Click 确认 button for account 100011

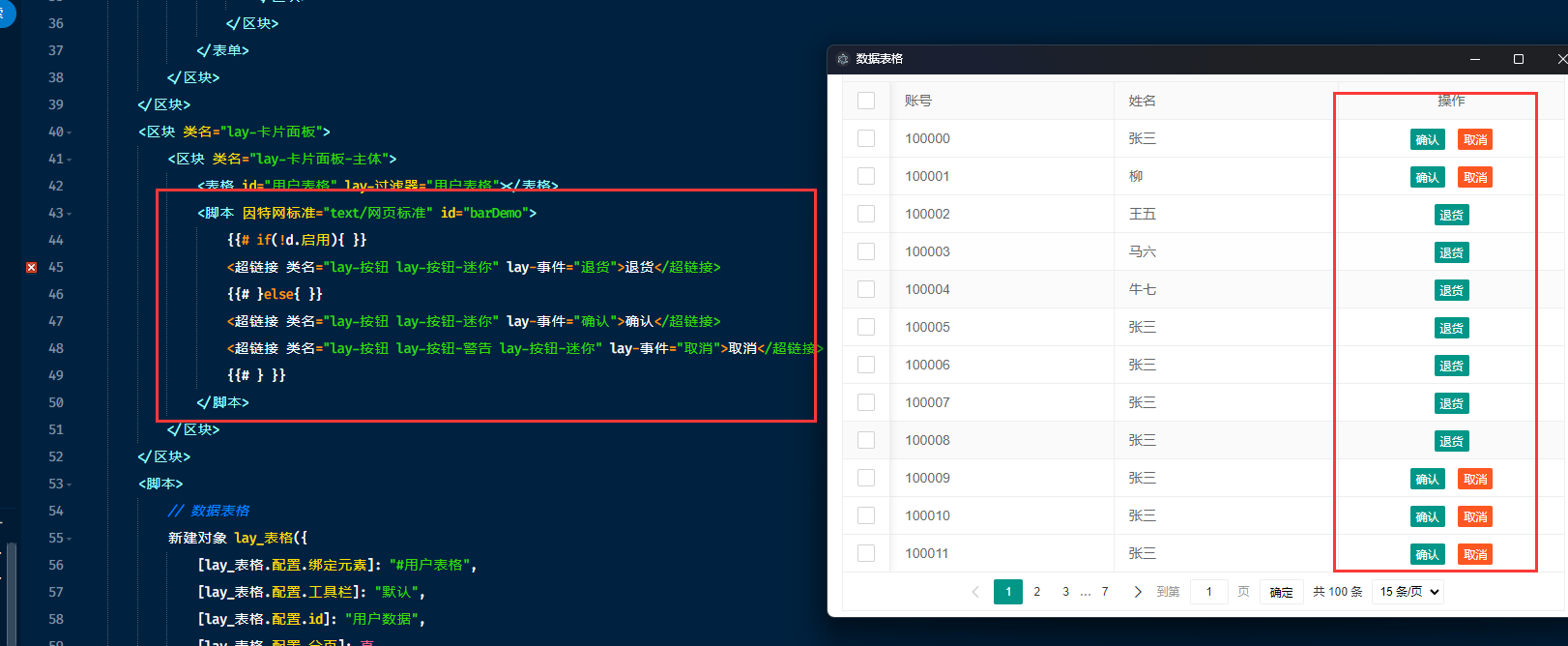[1428, 554]
